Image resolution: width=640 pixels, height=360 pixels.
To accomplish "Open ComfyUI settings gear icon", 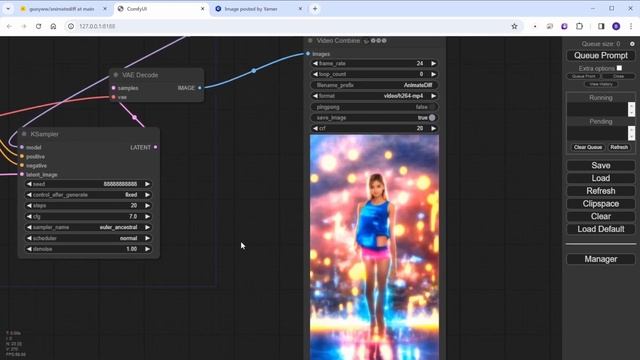I will (x=632, y=44).
